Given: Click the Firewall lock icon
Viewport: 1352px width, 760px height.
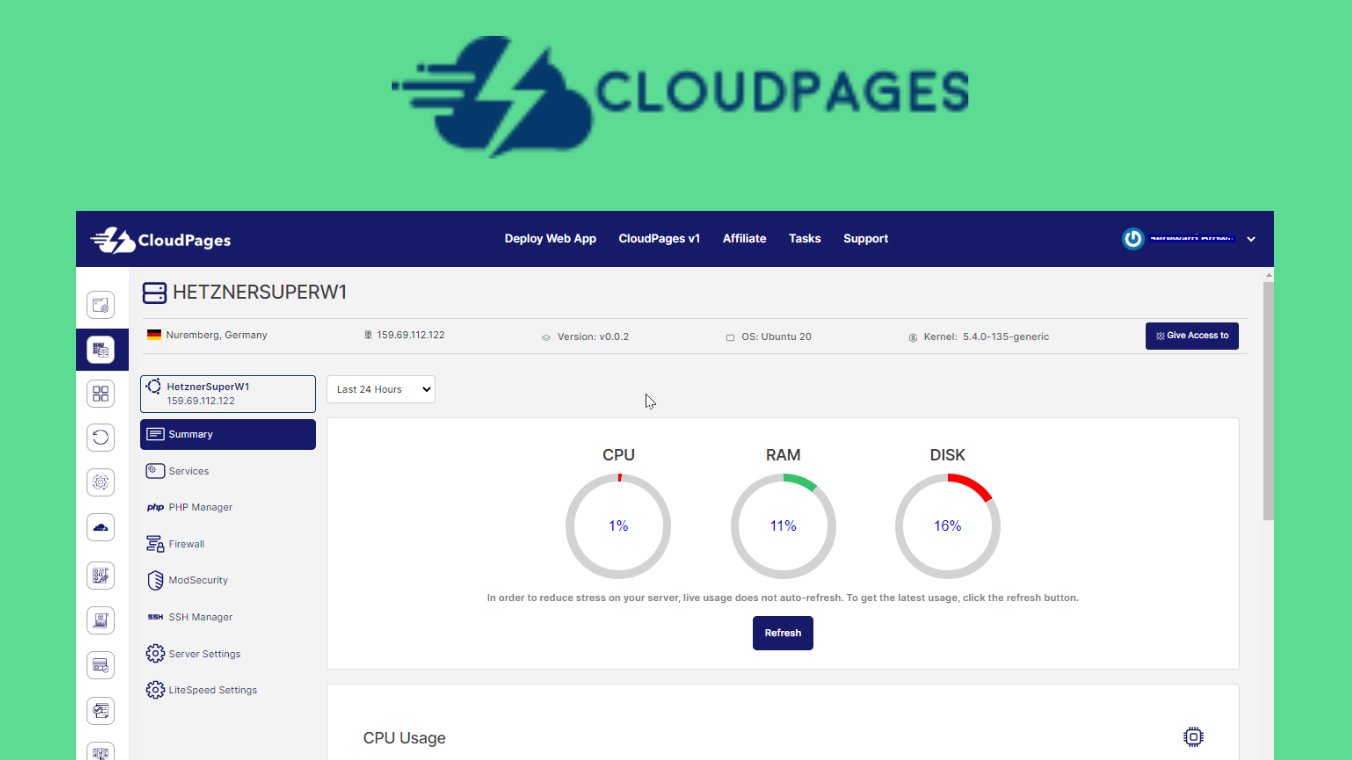Looking at the screenshot, I should tap(155, 544).
